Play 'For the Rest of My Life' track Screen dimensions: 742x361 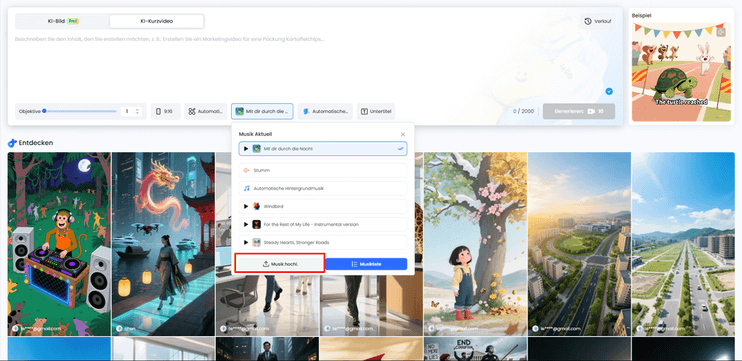246,224
